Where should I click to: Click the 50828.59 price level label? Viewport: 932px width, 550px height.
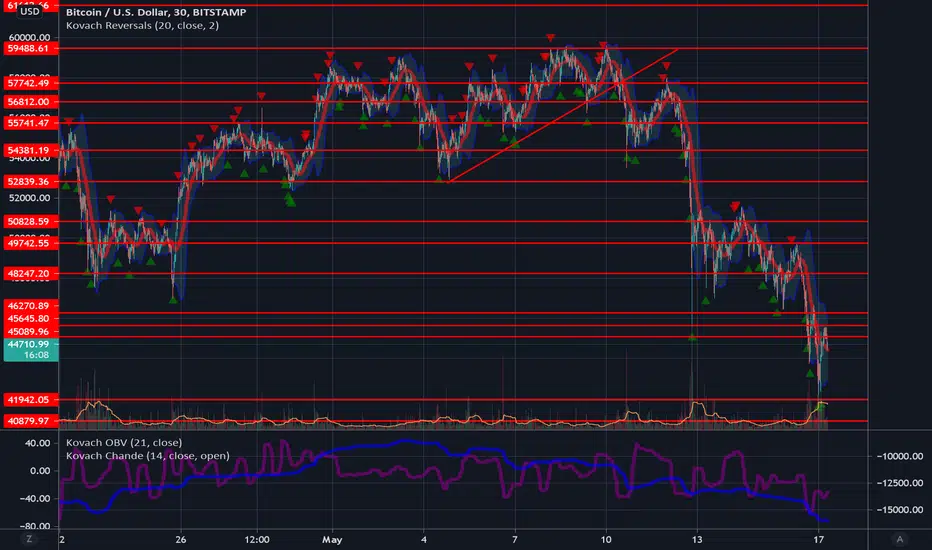[30, 221]
